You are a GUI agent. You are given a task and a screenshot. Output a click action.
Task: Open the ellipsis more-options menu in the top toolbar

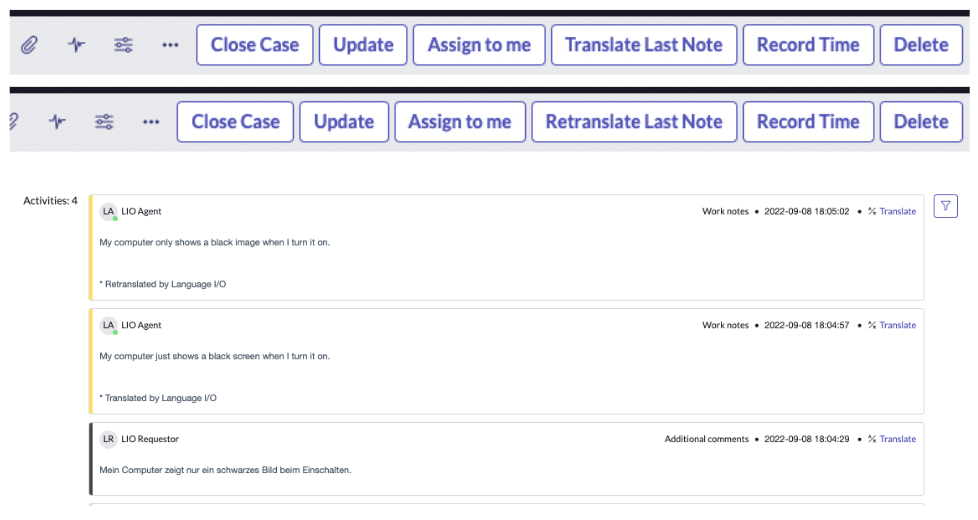170,45
